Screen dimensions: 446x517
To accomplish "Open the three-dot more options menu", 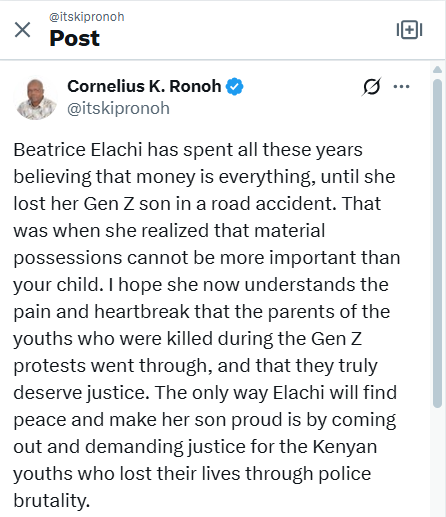I will (x=401, y=87).
